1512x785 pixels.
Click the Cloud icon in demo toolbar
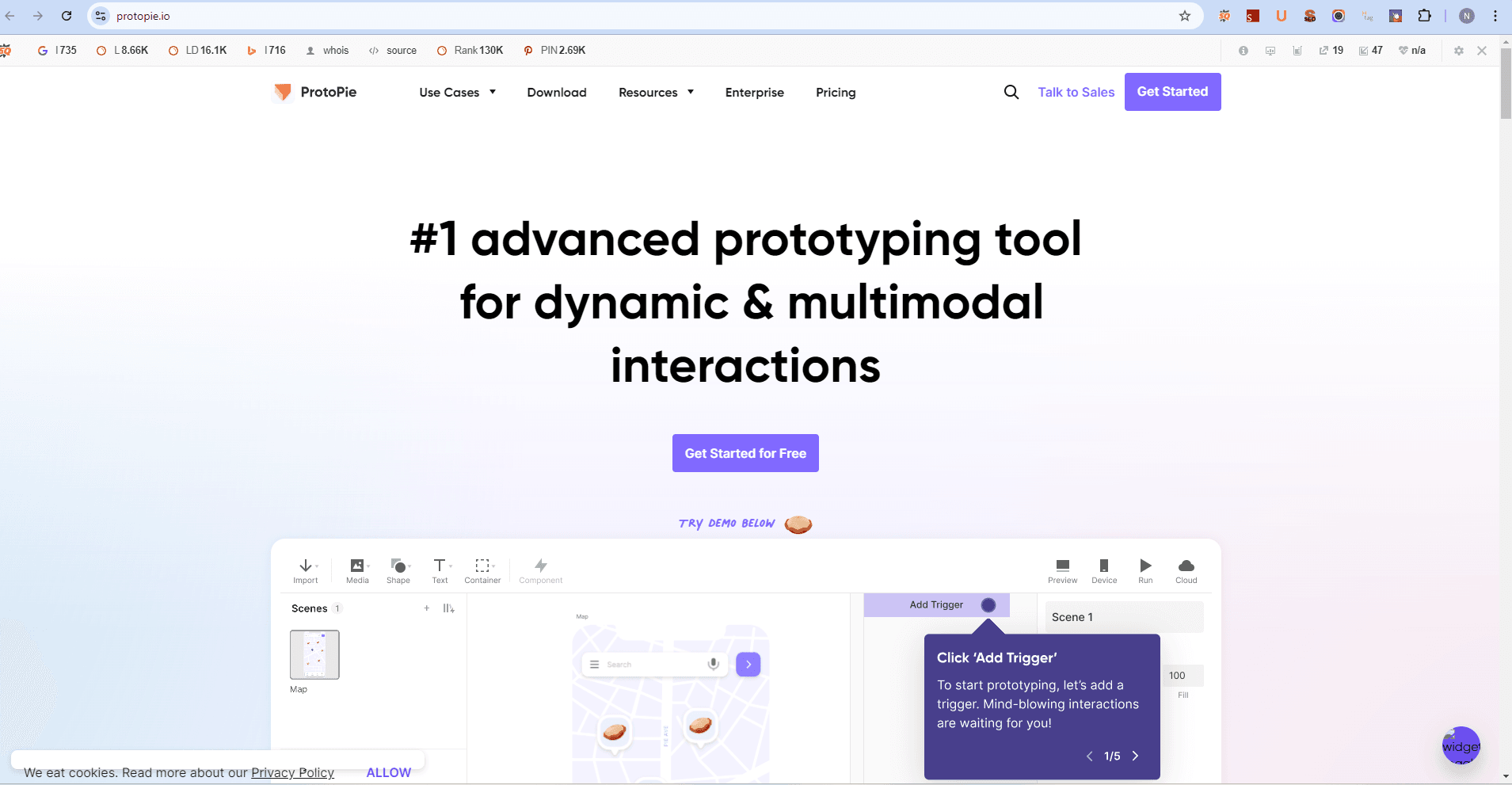tap(1186, 566)
